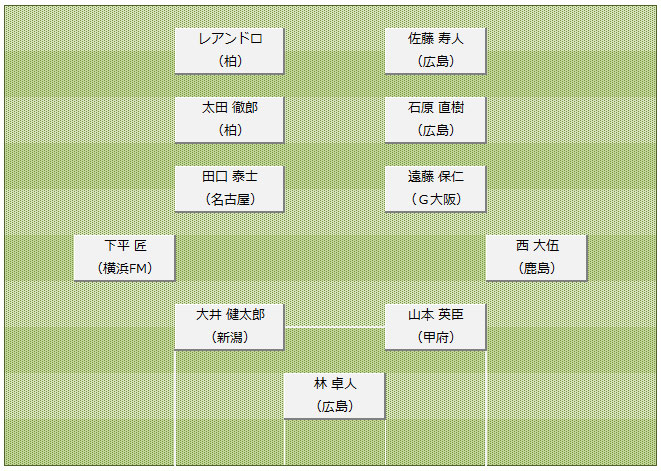Select the 佐藤 寿人 (広島) player card
Viewport: 661px width, 471px height.
(x=435, y=51)
